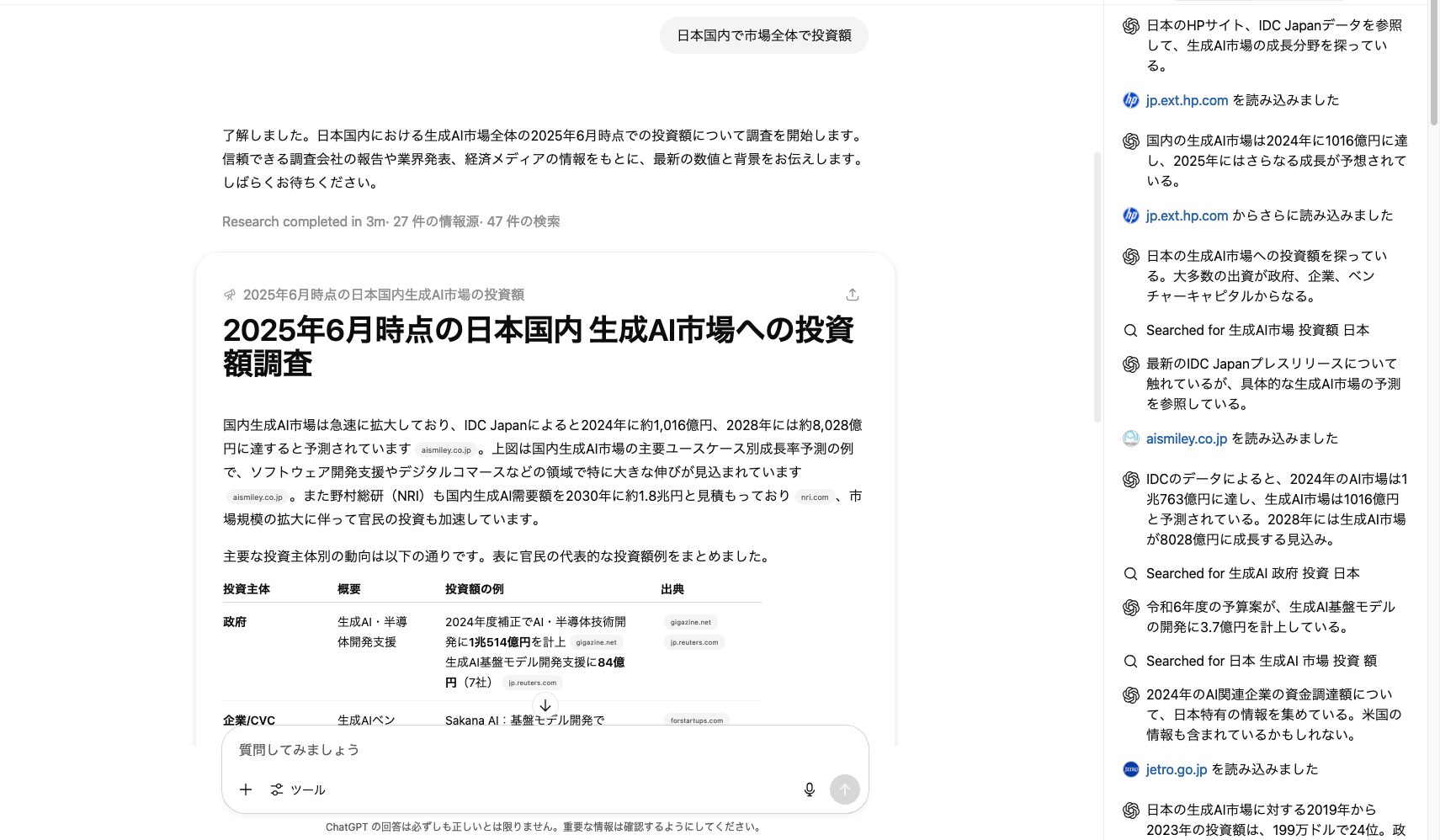This screenshot has width=1440, height=840.
Task: Expand 'Research completed in 3m' sources list
Action: point(392,221)
